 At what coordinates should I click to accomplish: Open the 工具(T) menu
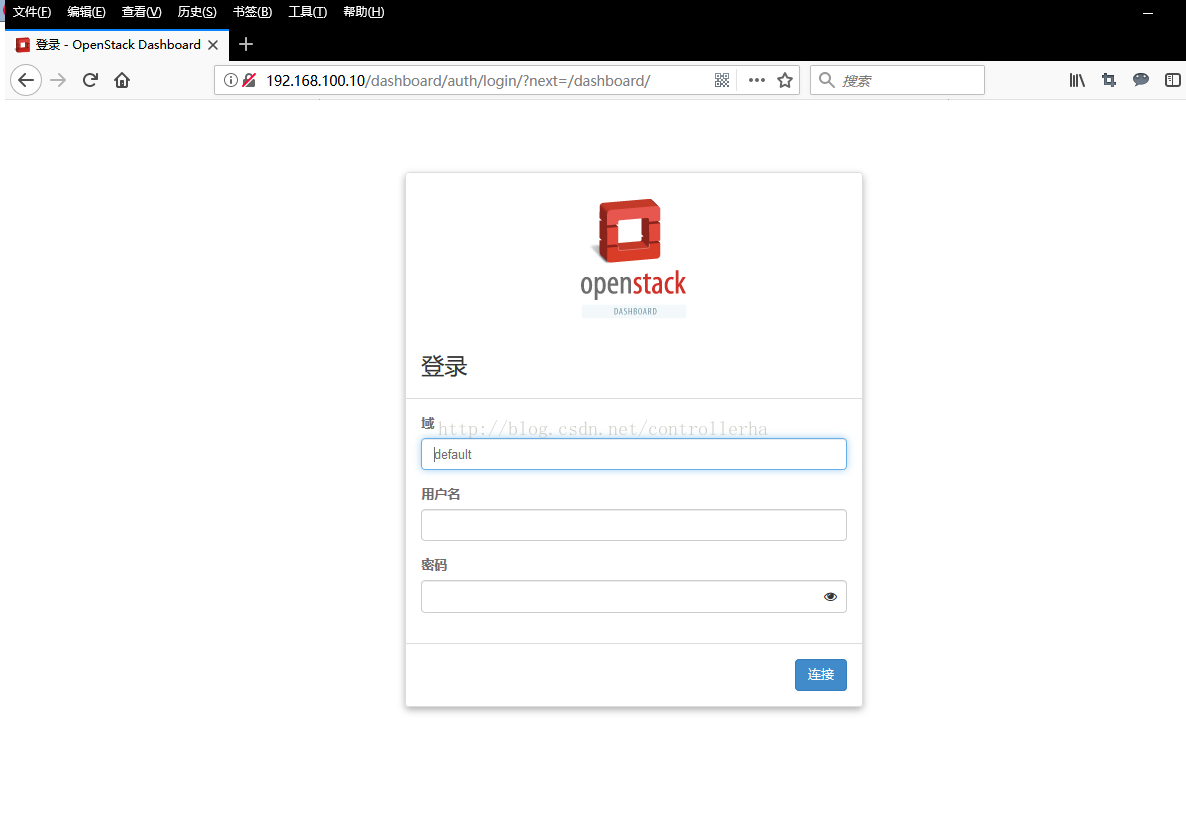click(x=308, y=12)
